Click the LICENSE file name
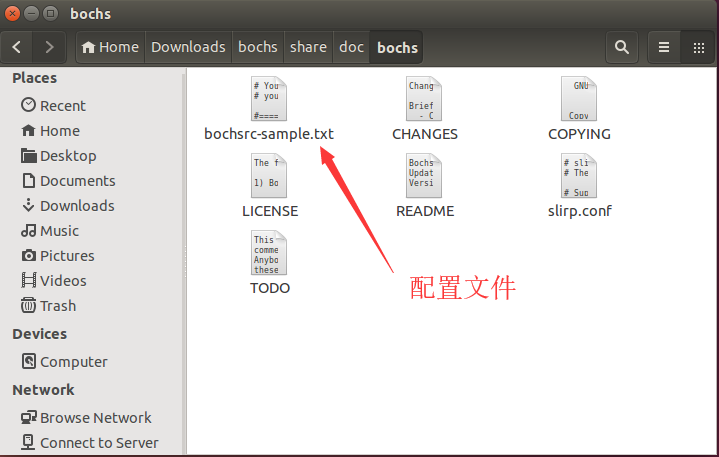 point(270,211)
